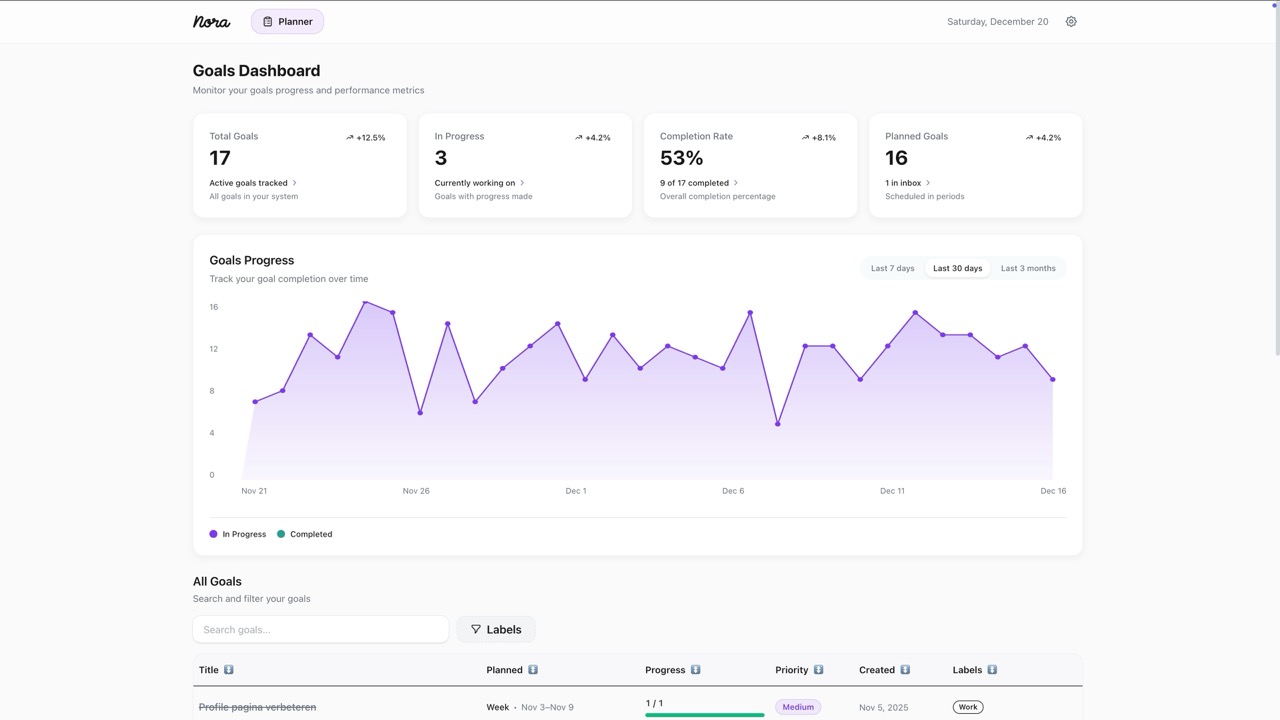Screen dimensions: 1280x720
Task: Select the Last 7 days range
Action: (892, 268)
